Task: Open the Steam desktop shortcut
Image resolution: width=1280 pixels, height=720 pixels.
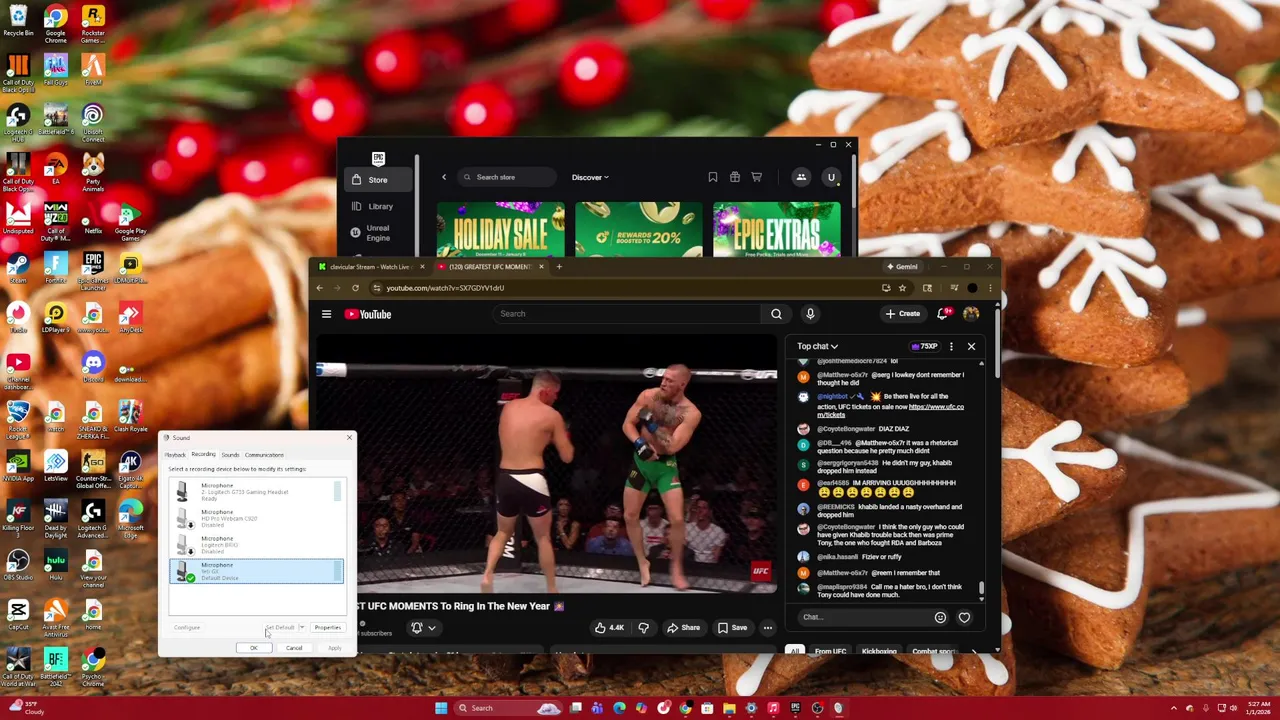Action: coord(18,268)
